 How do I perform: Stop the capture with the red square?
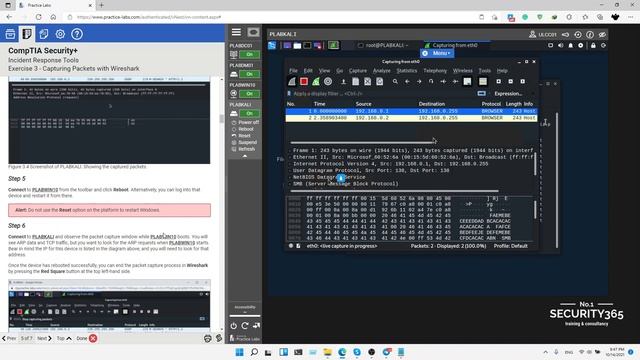[304, 82]
